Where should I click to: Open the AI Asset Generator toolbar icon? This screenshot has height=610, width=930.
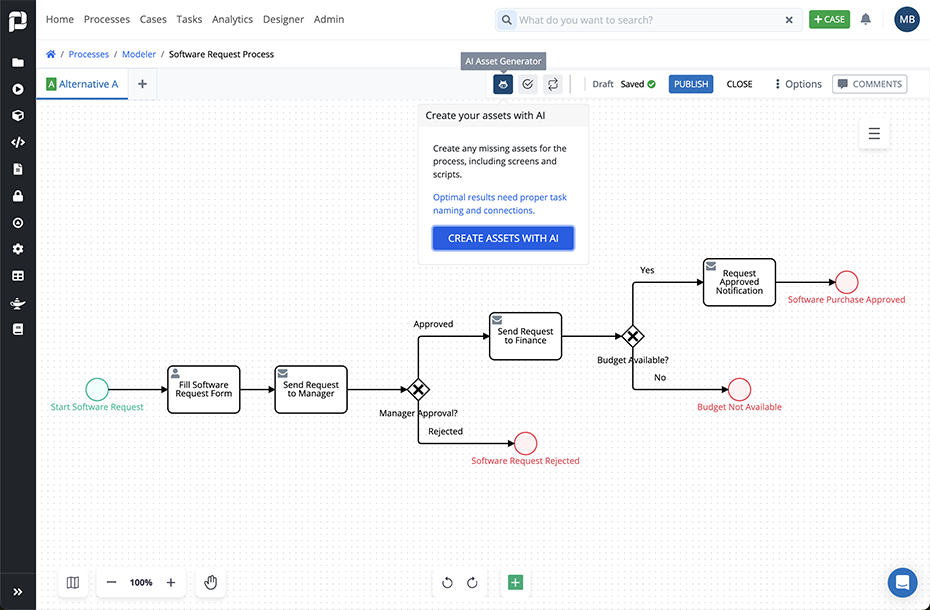tap(502, 84)
